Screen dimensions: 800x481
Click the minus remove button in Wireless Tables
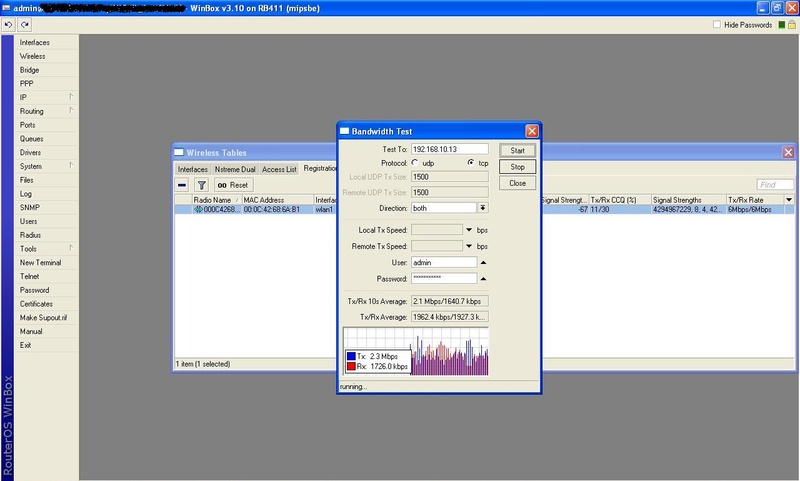pyautogui.click(x=182, y=185)
